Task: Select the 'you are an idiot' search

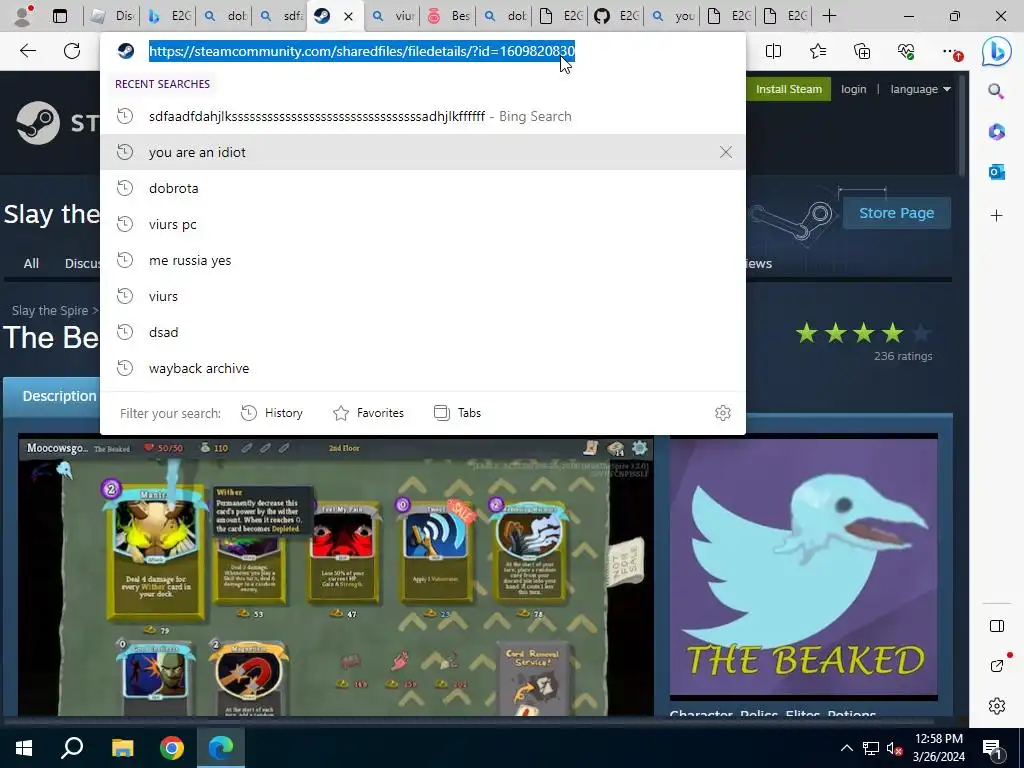Action: click(x=423, y=152)
